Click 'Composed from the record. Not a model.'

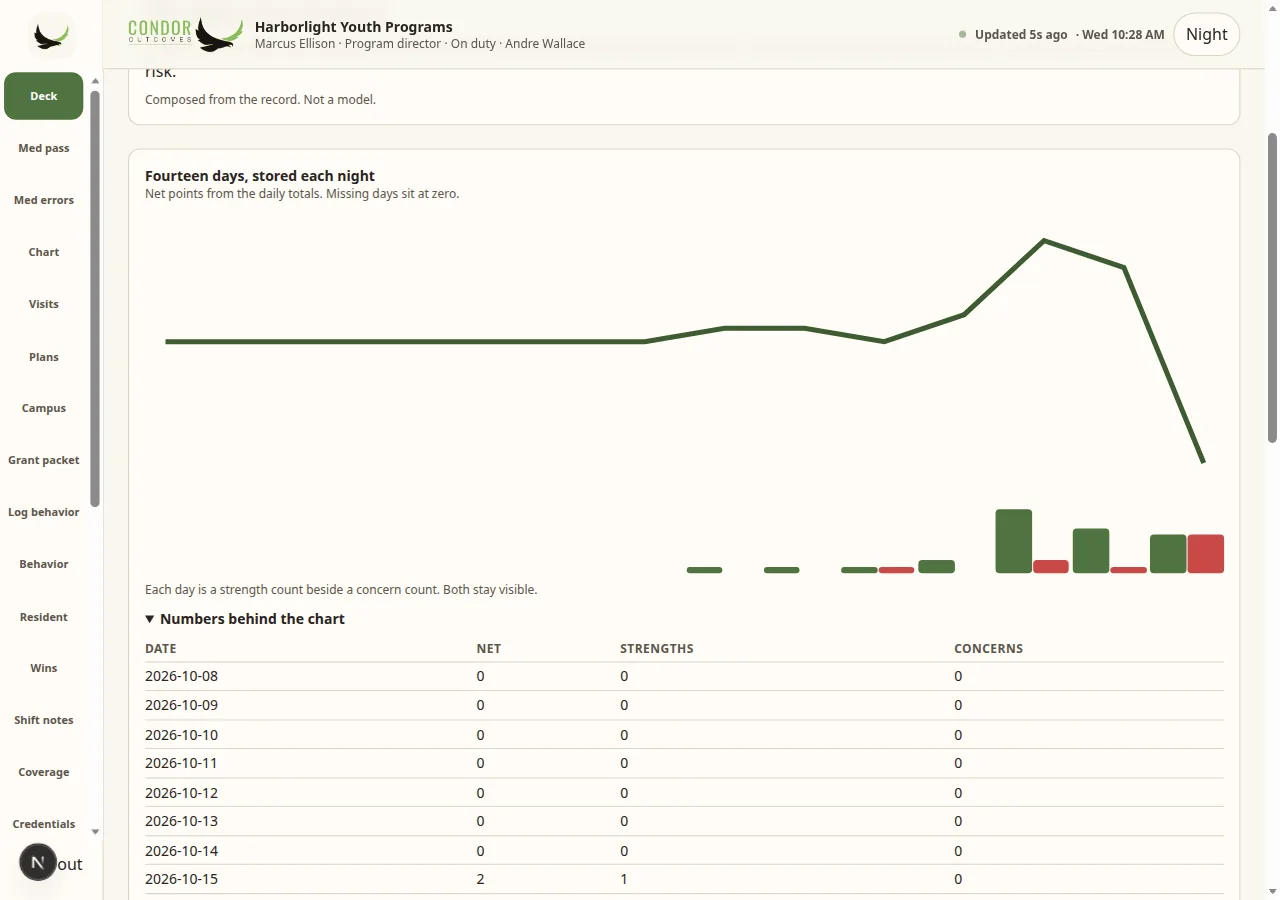pyautogui.click(x=260, y=99)
